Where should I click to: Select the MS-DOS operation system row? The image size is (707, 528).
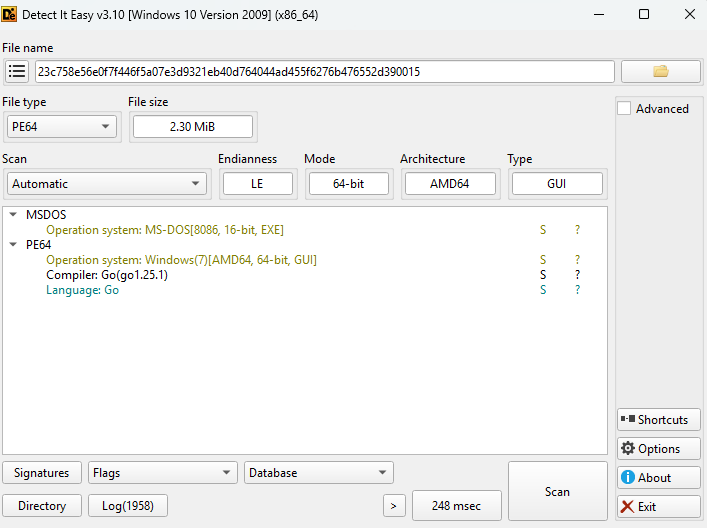pyautogui.click(x=305, y=230)
